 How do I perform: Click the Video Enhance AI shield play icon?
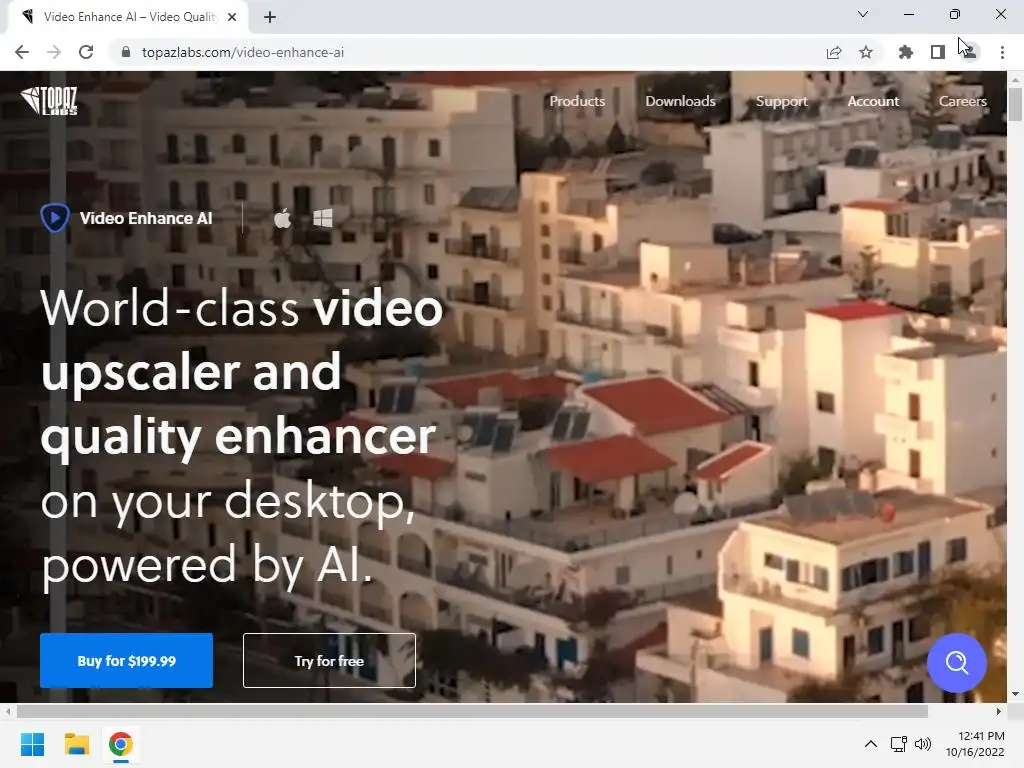pyautogui.click(x=55, y=217)
